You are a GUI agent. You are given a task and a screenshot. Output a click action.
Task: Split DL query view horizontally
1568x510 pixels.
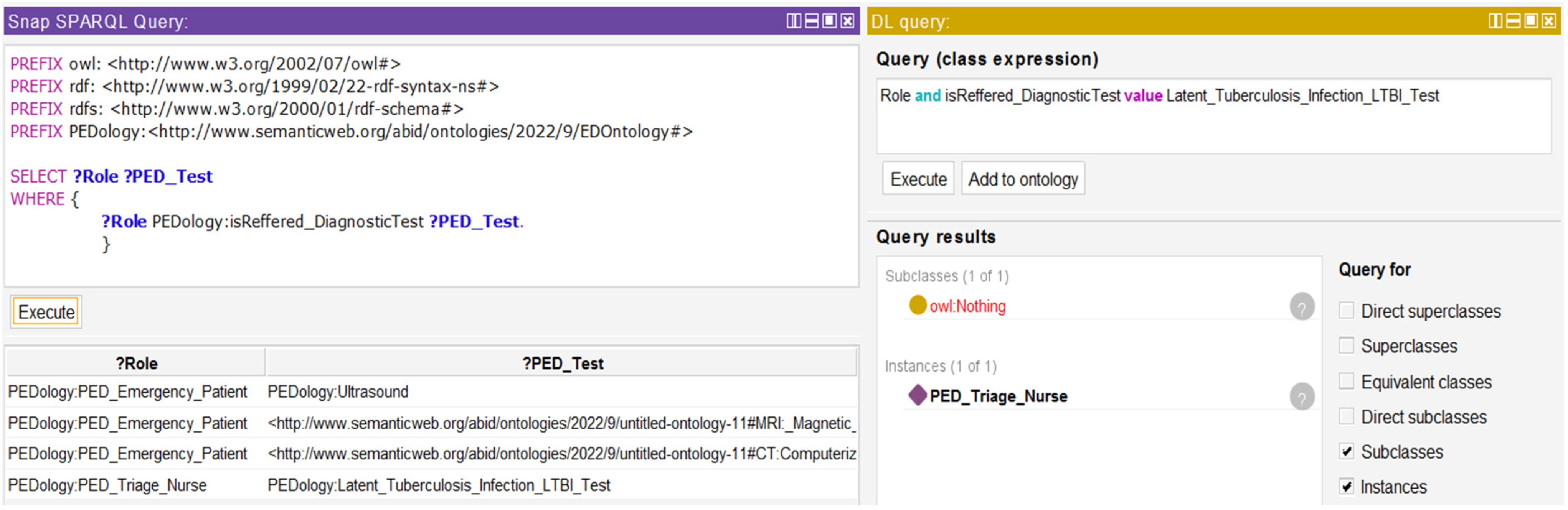pyautogui.click(x=1513, y=21)
